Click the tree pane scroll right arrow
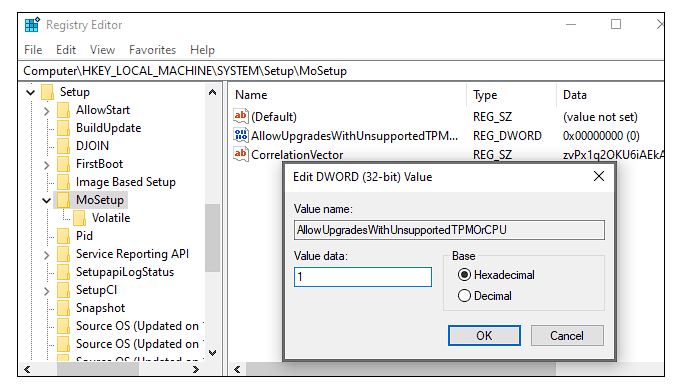The width and height of the screenshot is (685, 388). click(196, 369)
